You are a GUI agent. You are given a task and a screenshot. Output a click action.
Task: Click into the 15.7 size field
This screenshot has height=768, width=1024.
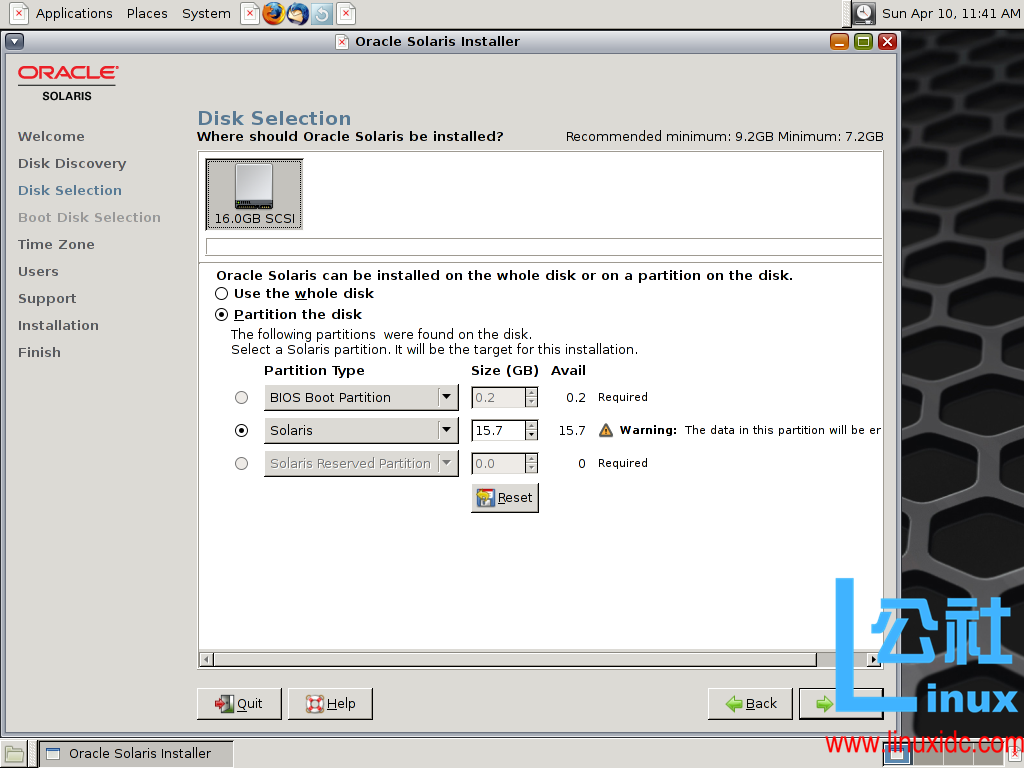click(x=498, y=430)
